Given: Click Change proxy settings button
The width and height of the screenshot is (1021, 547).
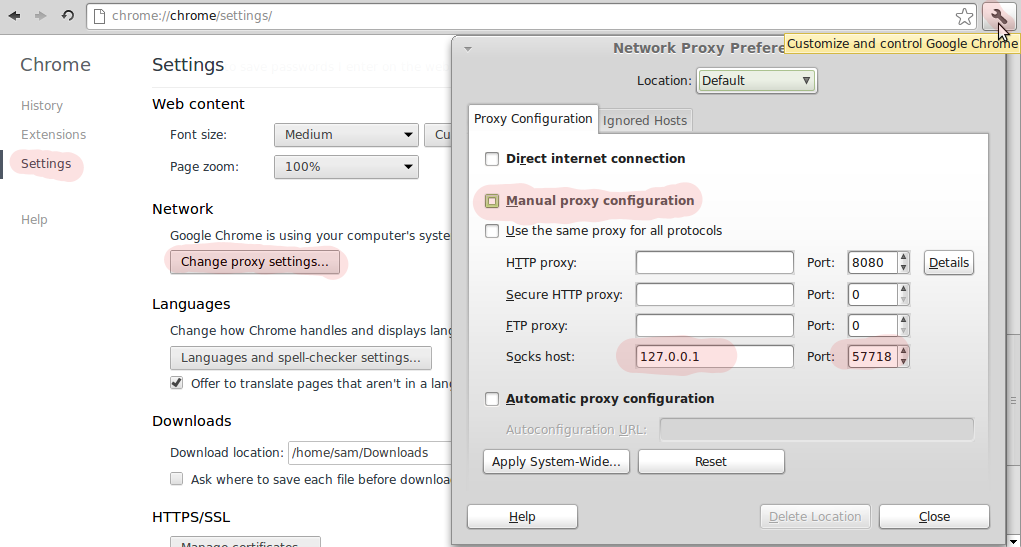Looking at the screenshot, I should coord(255,262).
